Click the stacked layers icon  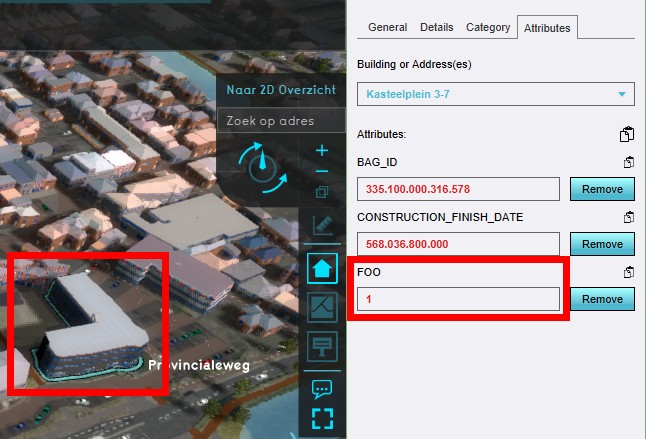pos(321,192)
